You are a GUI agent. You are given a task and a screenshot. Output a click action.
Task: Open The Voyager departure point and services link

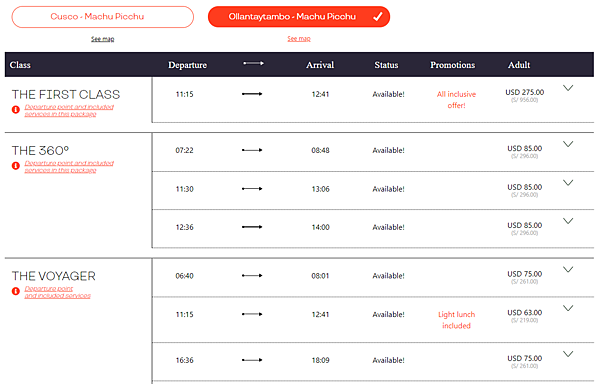[58, 292]
